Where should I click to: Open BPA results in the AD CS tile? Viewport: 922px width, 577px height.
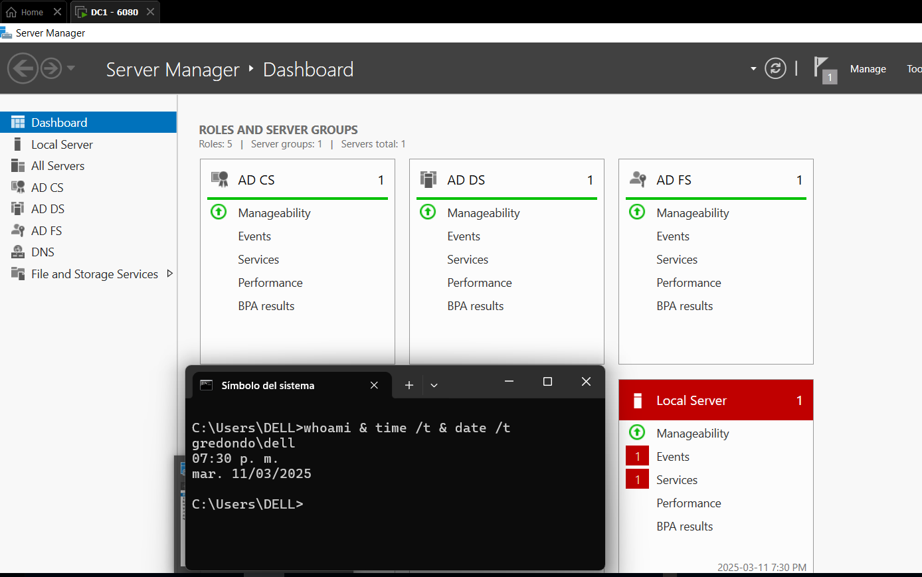tap(266, 306)
